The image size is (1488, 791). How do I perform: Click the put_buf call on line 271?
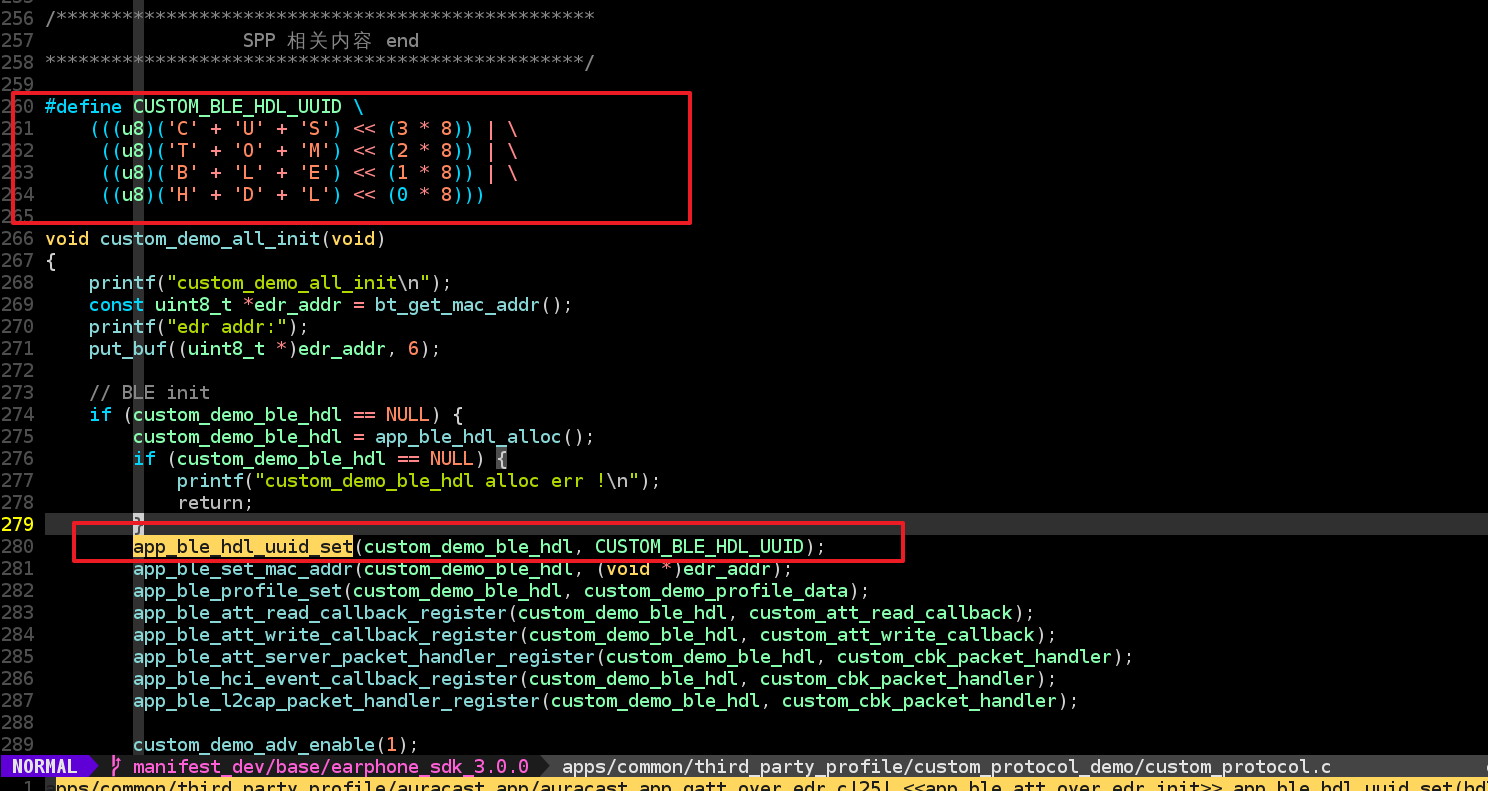(x=265, y=349)
